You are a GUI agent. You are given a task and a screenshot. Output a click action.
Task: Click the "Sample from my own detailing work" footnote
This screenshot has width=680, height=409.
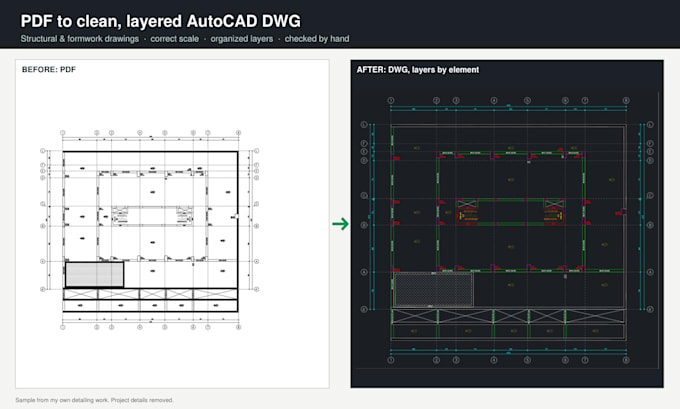pos(94,400)
